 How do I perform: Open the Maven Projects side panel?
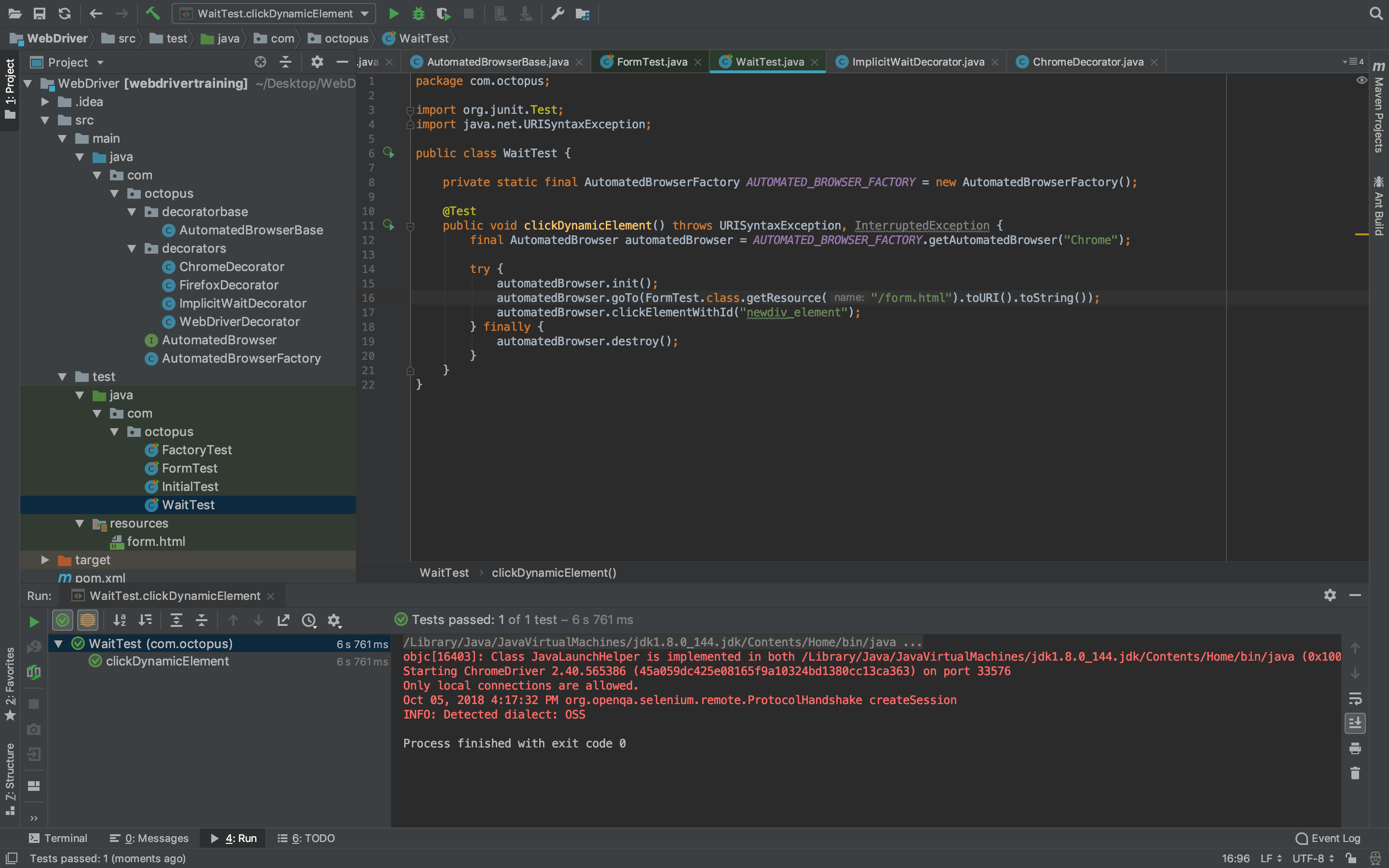click(x=1379, y=109)
